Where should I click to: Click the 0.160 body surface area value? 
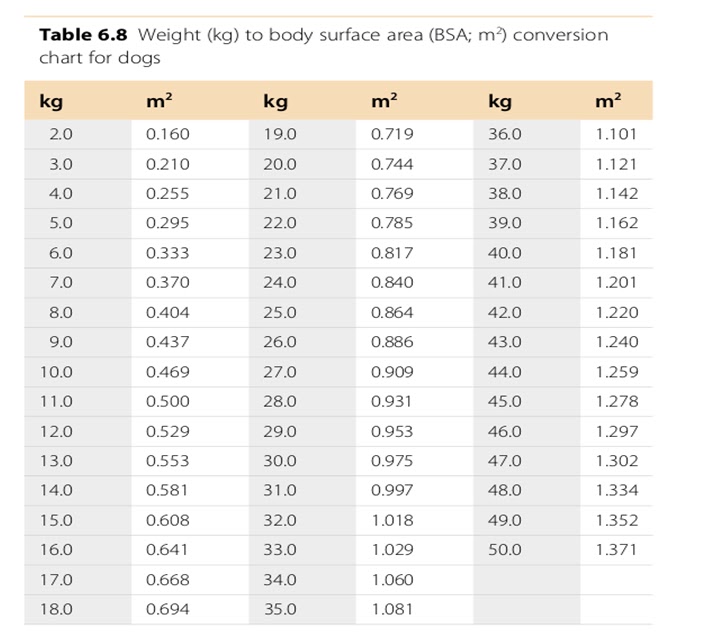tap(167, 134)
